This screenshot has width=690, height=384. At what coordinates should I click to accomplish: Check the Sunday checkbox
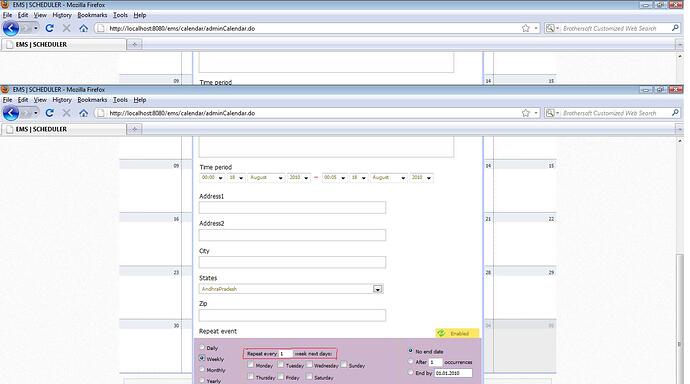[x=344, y=365]
